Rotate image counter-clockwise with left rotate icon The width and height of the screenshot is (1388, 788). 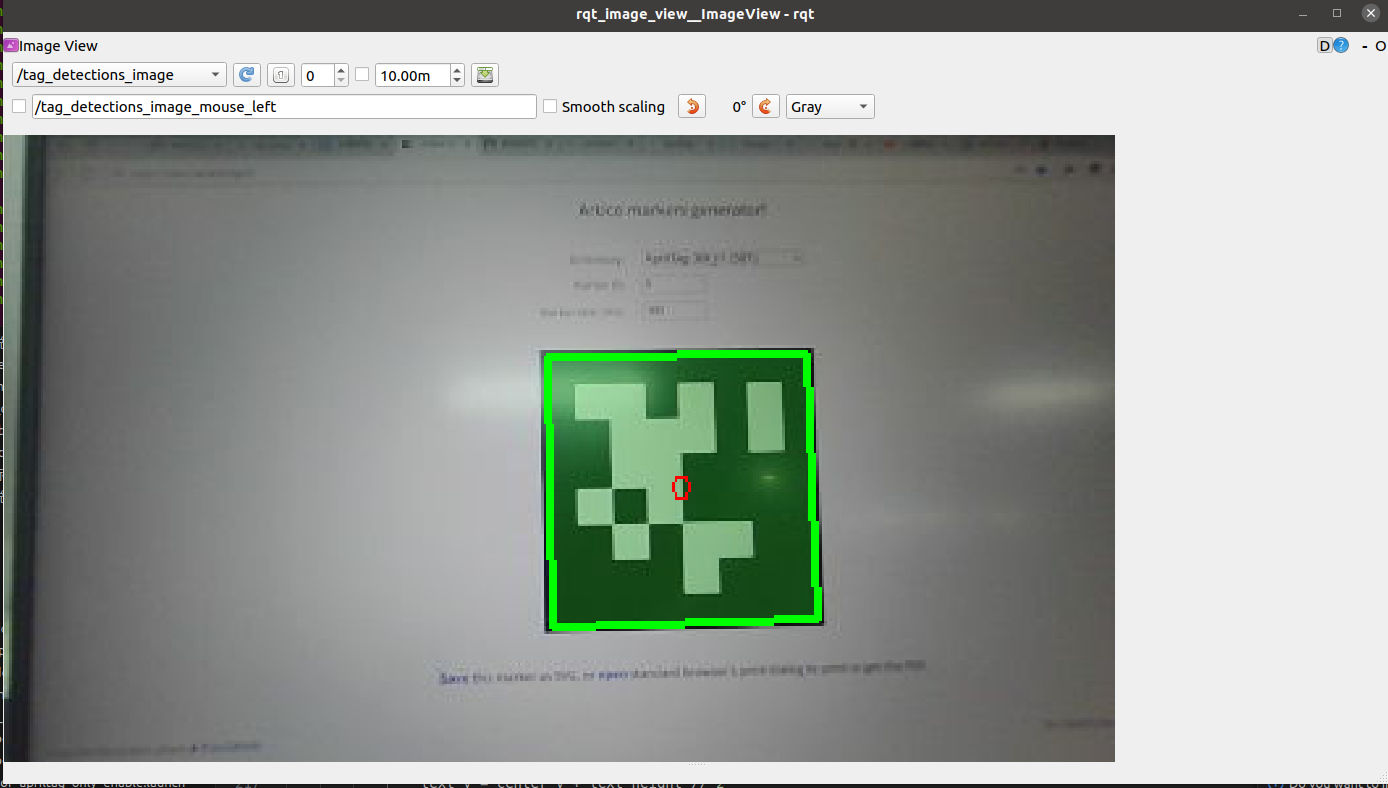pos(691,106)
